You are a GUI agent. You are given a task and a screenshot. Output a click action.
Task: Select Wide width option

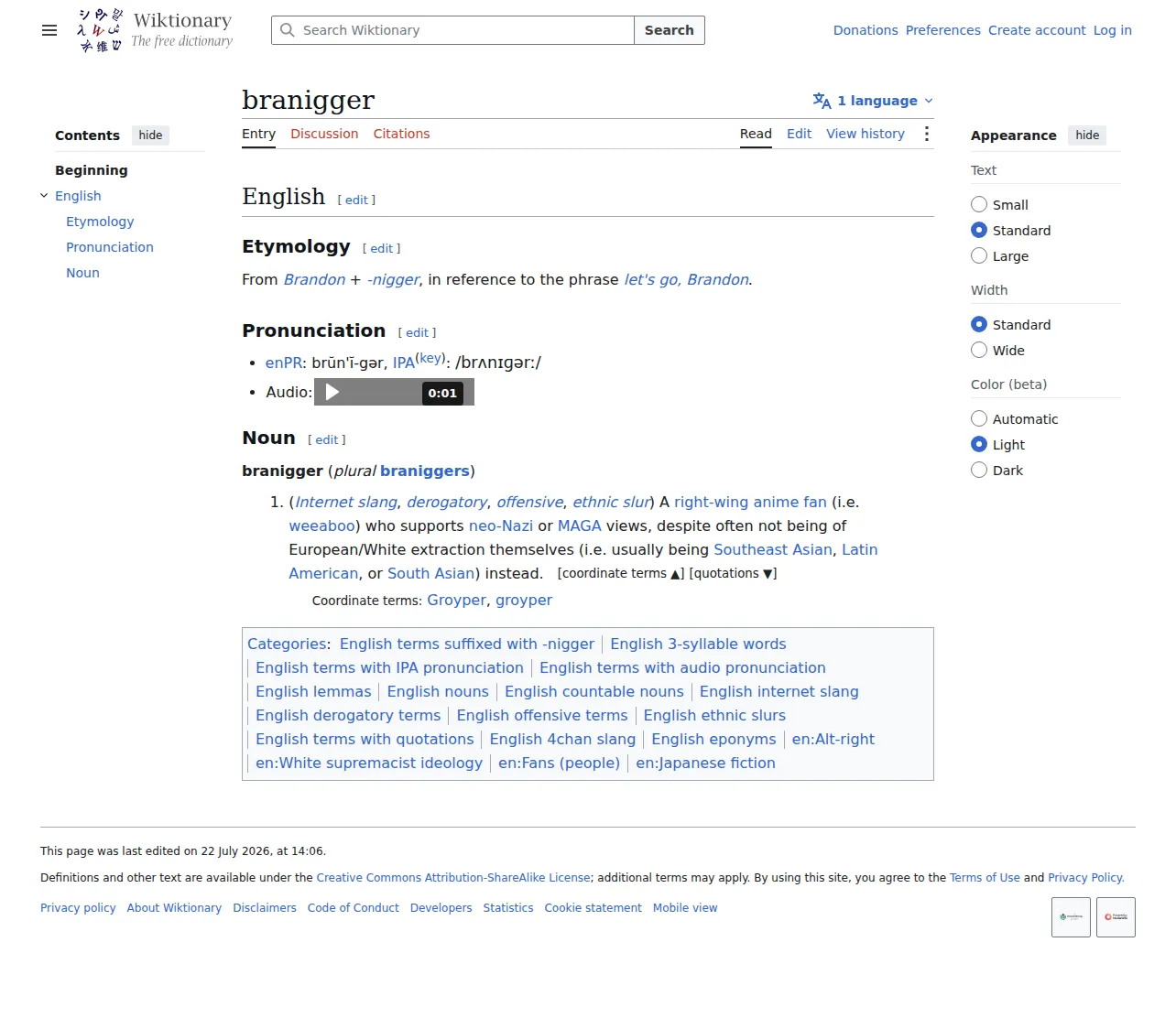click(x=979, y=350)
